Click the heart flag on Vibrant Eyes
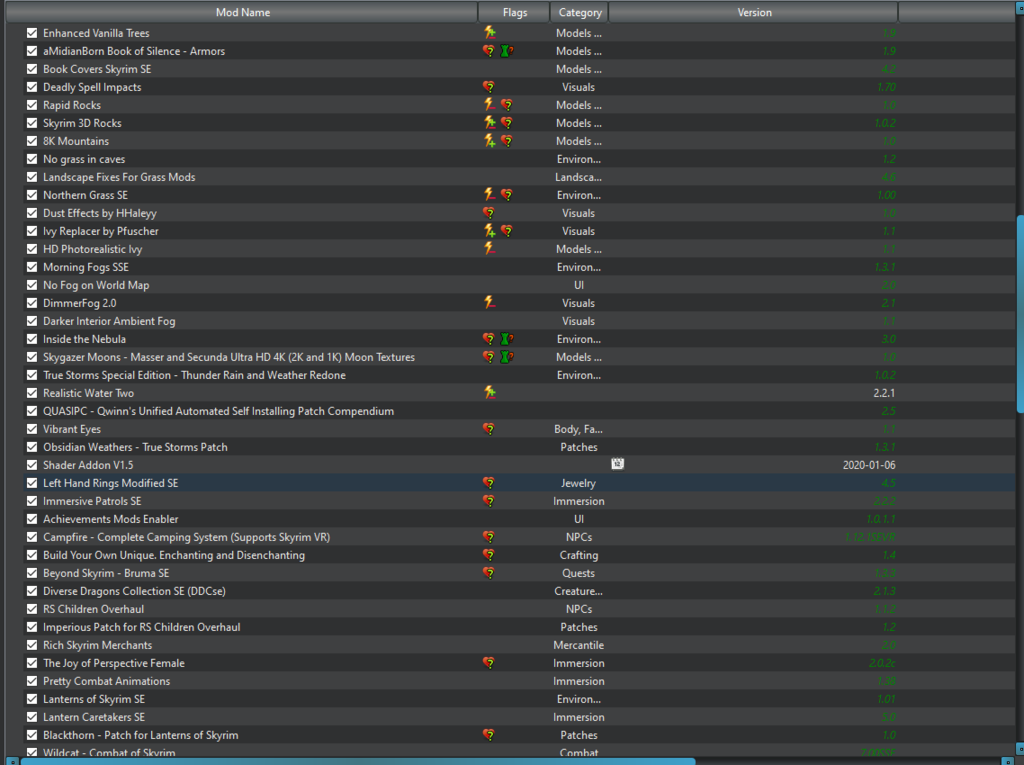The image size is (1024, 765). (489, 429)
